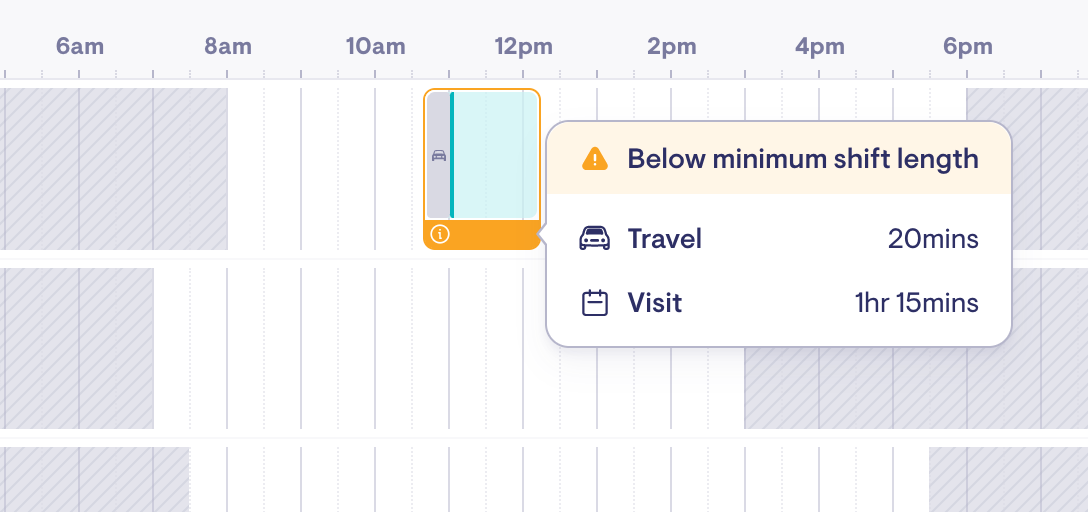Click the "Below minimum shift length" warning text
Viewport: 1088px width, 512px height.
click(x=802, y=159)
